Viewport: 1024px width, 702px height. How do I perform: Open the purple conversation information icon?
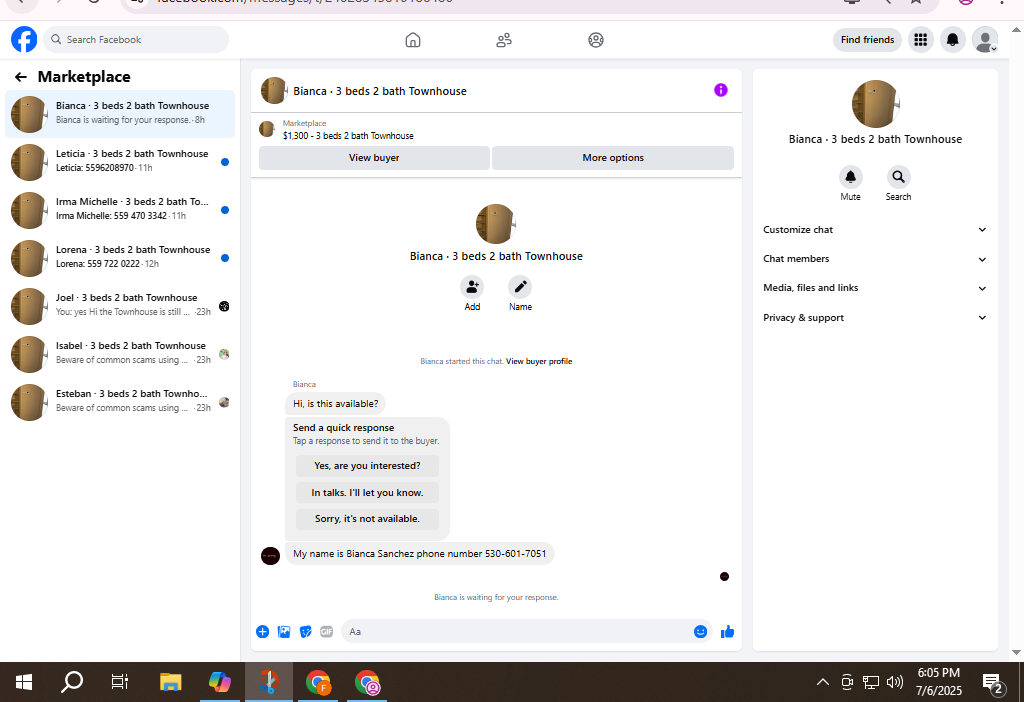(x=721, y=90)
